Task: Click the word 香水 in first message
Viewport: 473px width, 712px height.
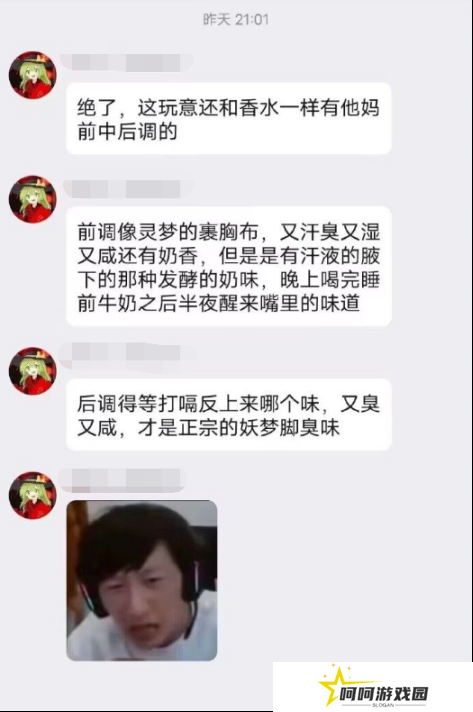Action: (249, 108)
